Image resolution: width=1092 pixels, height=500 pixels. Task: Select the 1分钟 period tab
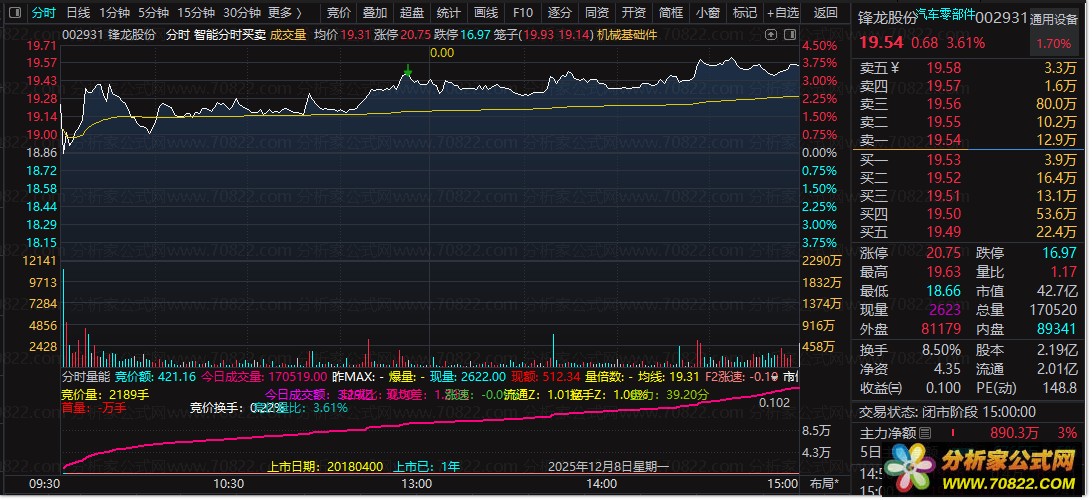[114, 13]
